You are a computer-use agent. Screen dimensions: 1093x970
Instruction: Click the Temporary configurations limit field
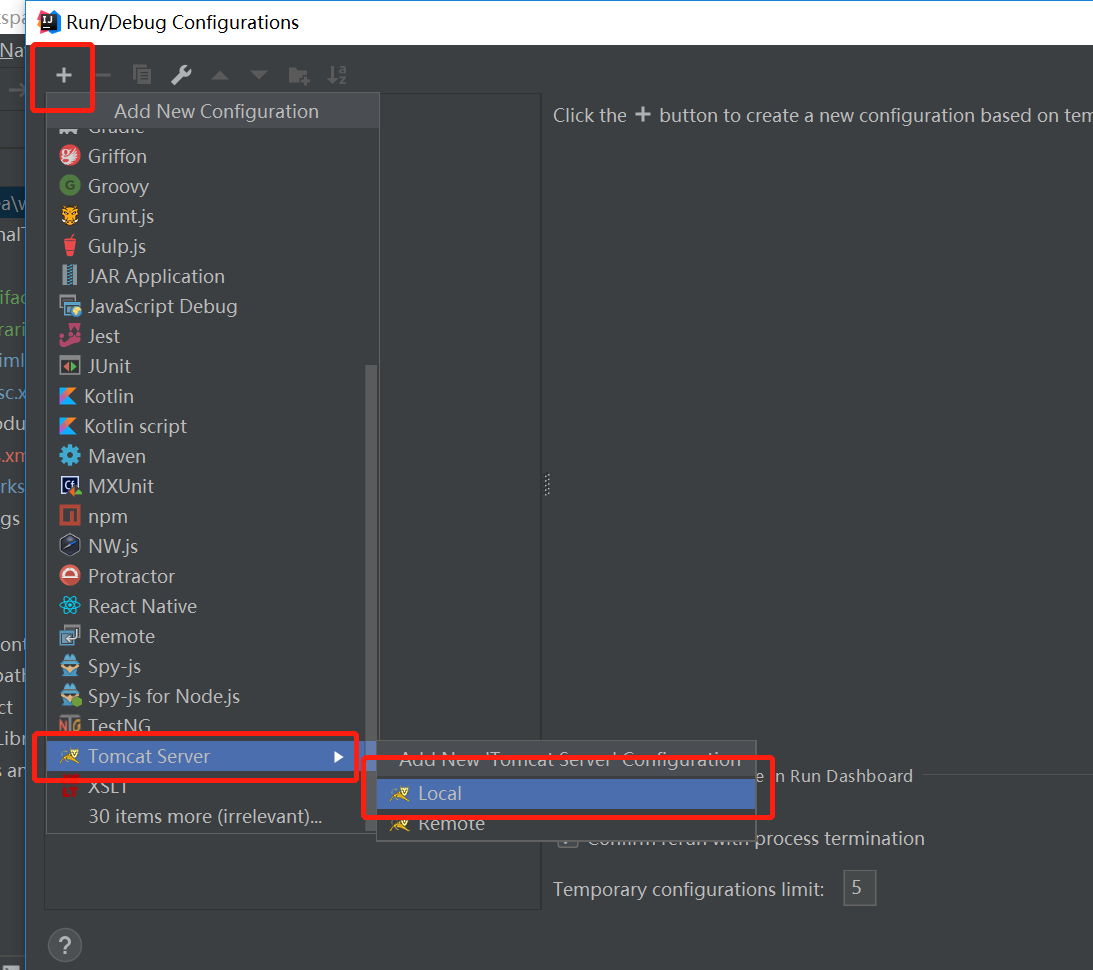click(x=859, y=888)
